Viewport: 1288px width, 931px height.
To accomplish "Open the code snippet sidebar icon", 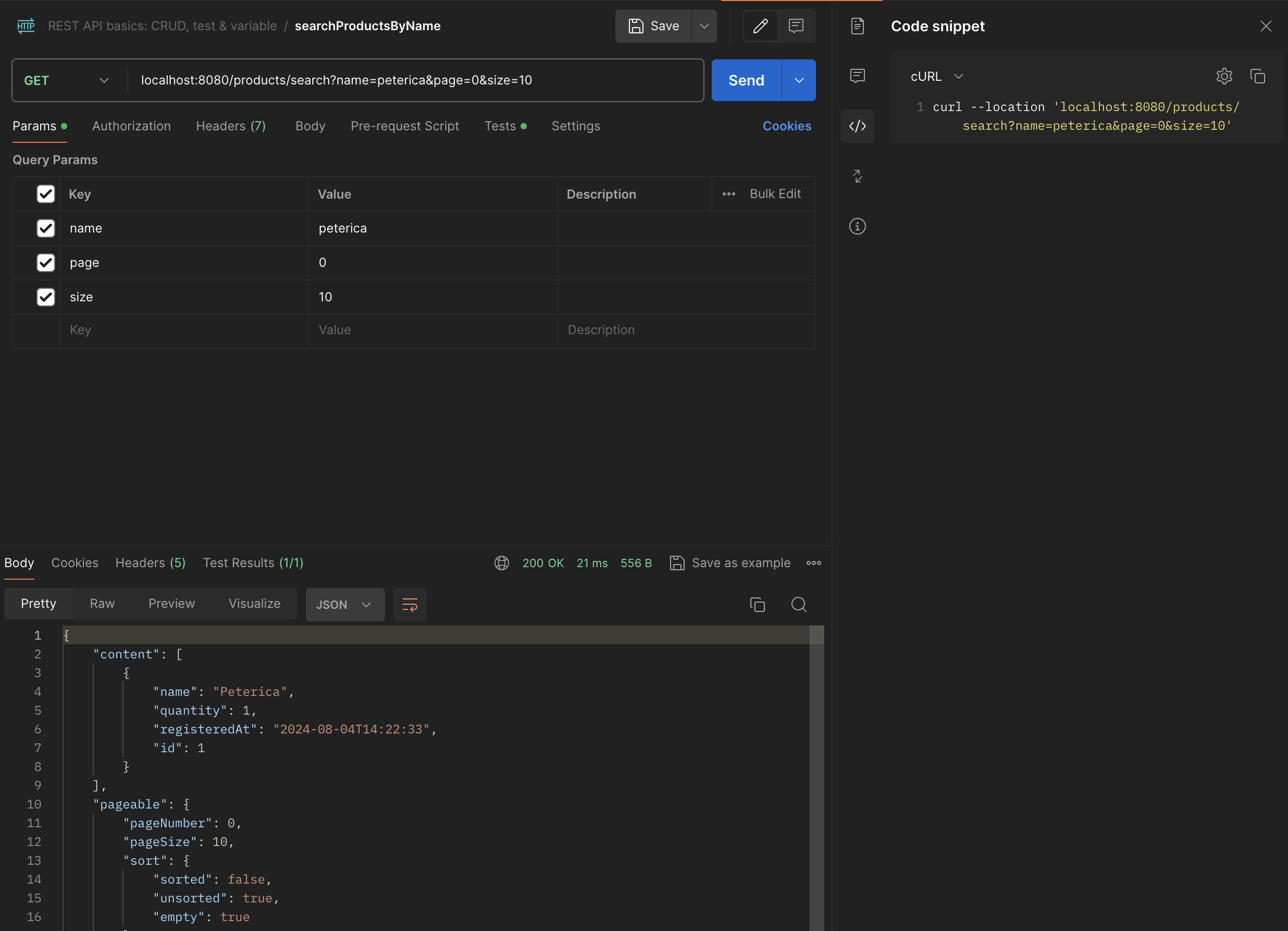I will pos(857,126).
